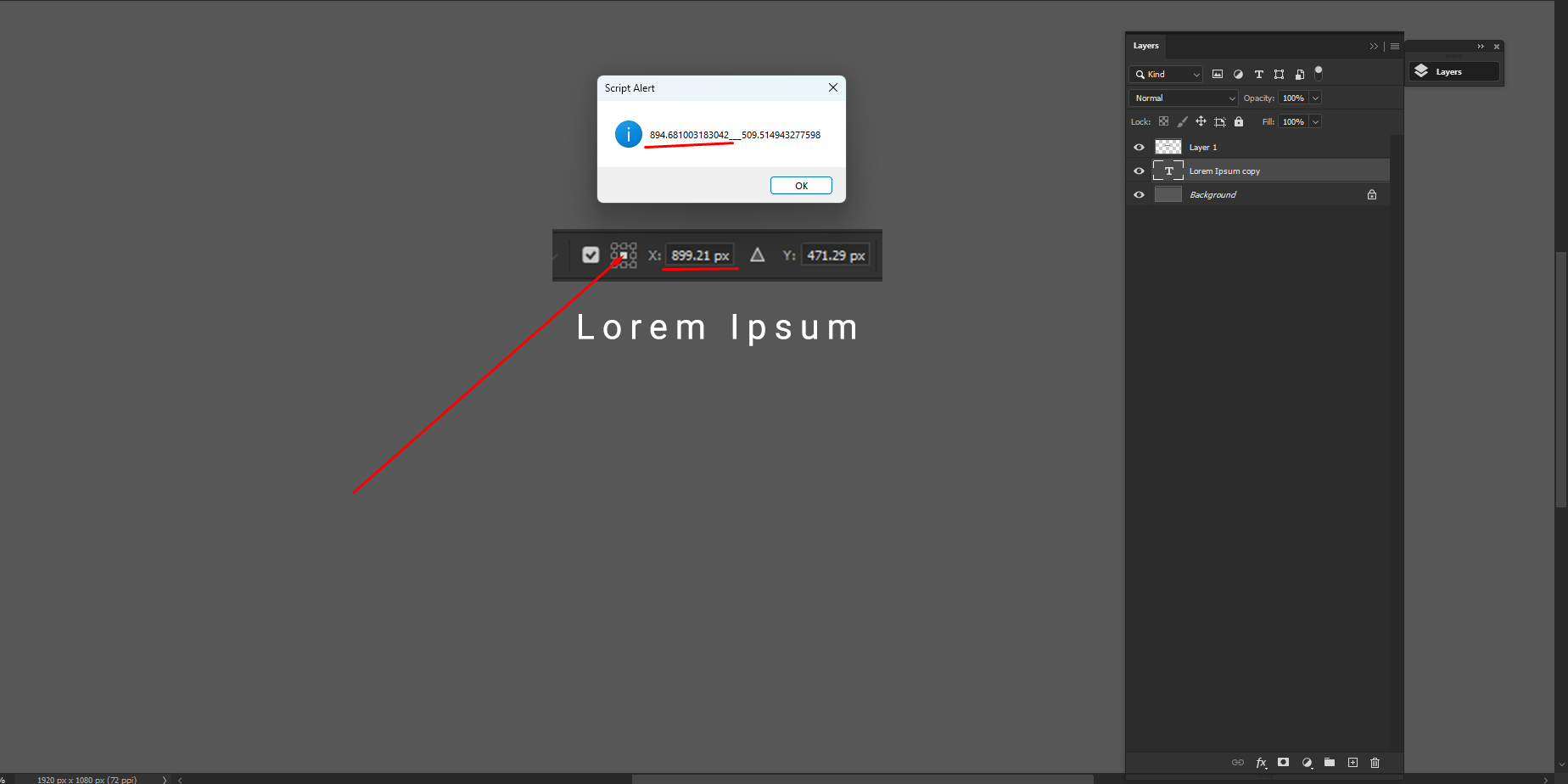Click the adjustment layer filter icon

pos(1238,74)
